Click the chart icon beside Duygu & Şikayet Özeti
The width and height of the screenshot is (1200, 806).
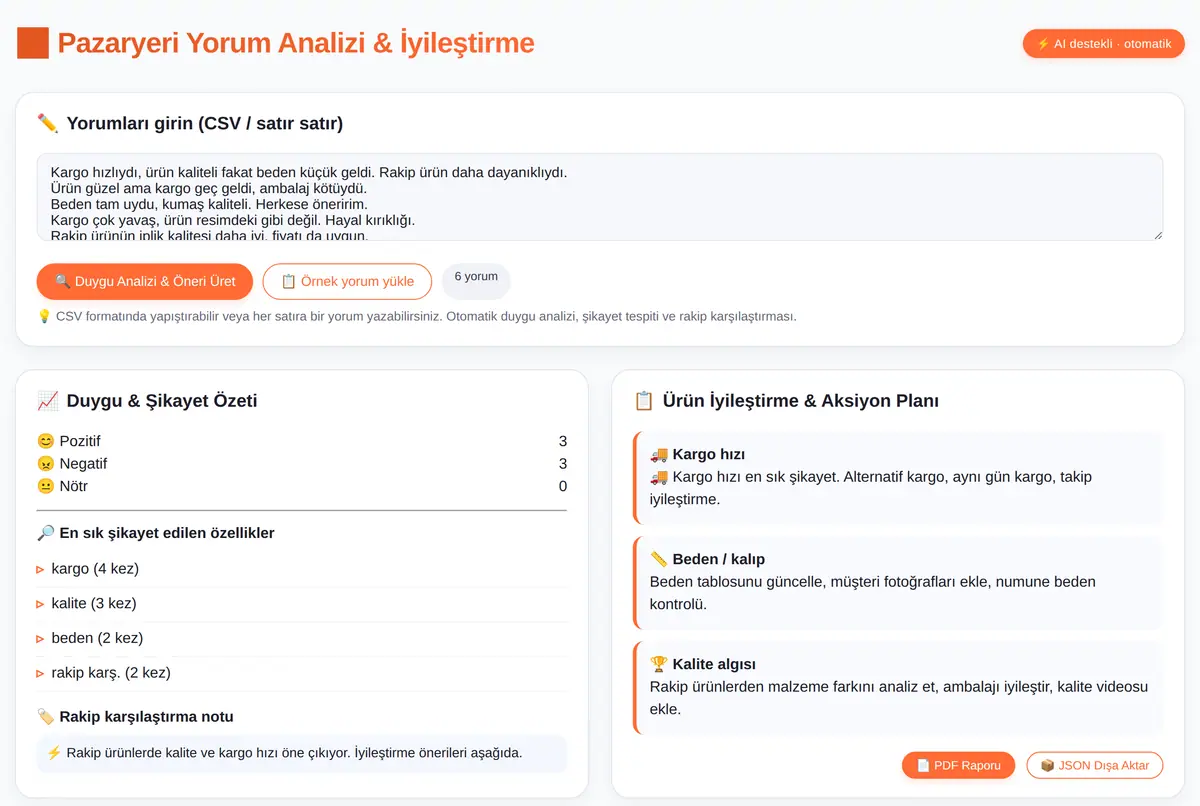click(48, 401)
